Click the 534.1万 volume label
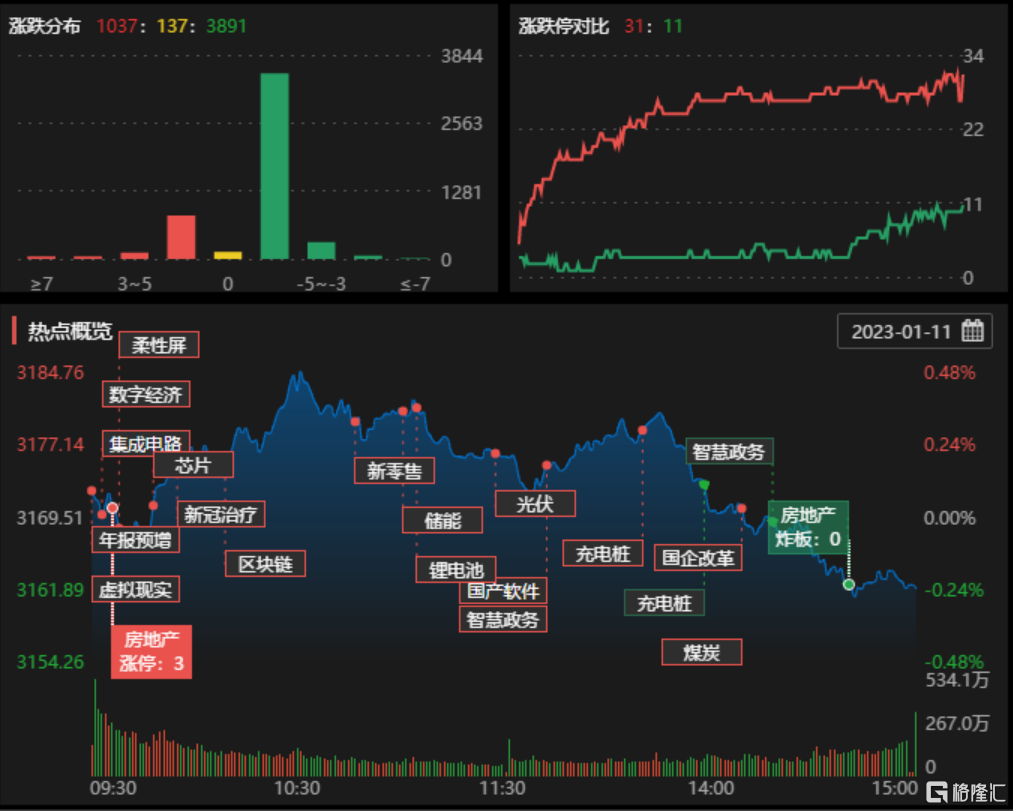 (x=957, y=680)
